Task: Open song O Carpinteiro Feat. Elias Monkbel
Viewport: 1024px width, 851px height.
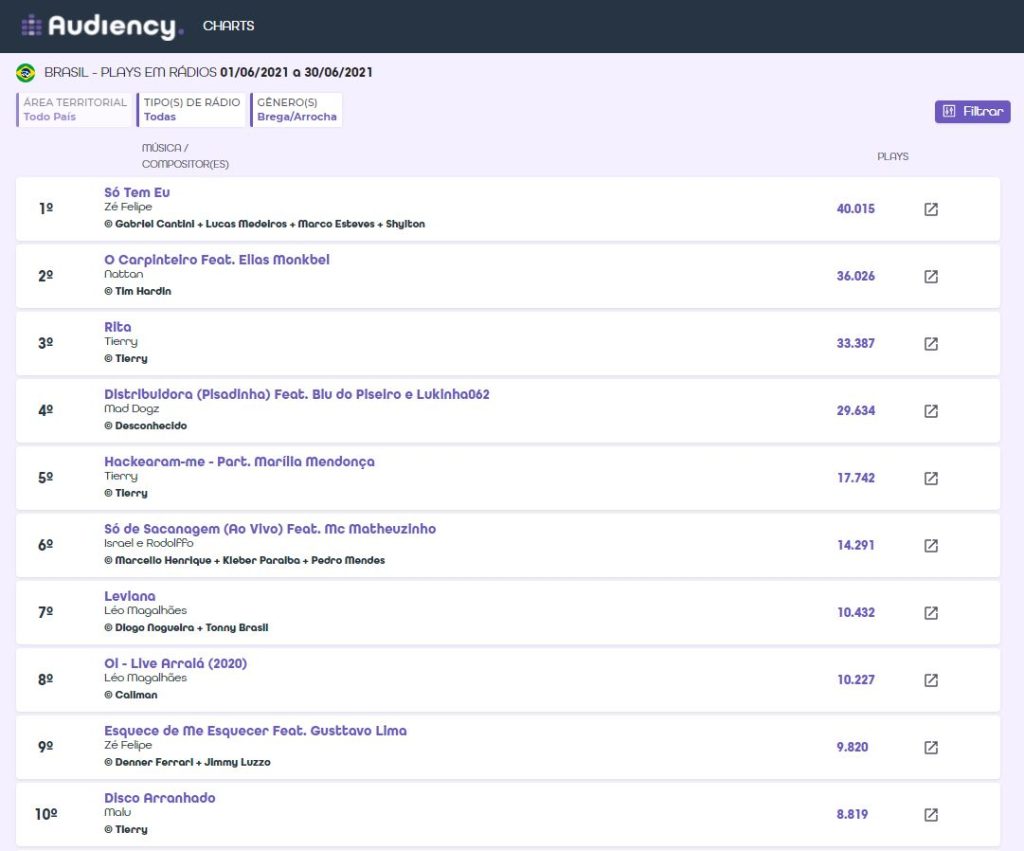Action: tap(217, 259)
